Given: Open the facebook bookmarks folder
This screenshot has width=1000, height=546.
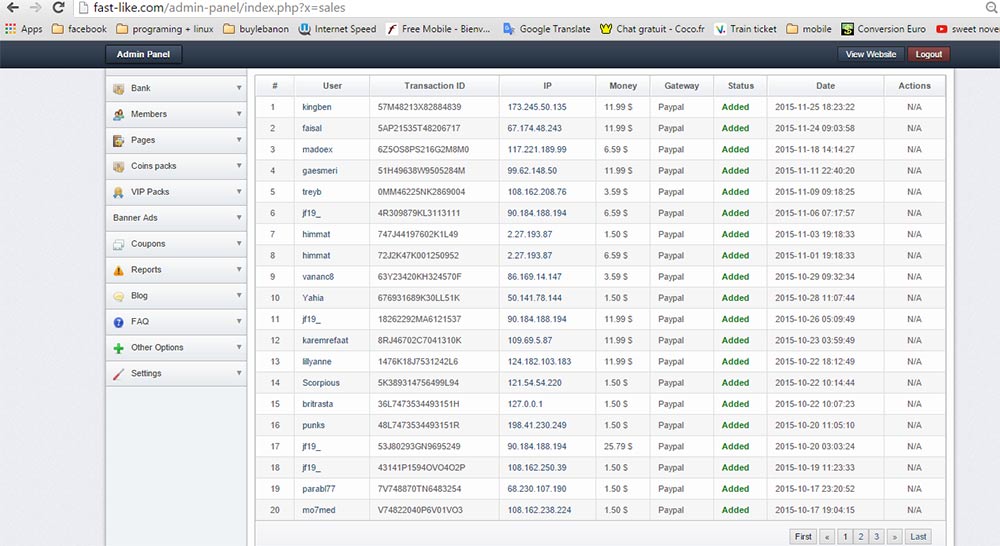Looking at the screenshot, I should [79, 29].
